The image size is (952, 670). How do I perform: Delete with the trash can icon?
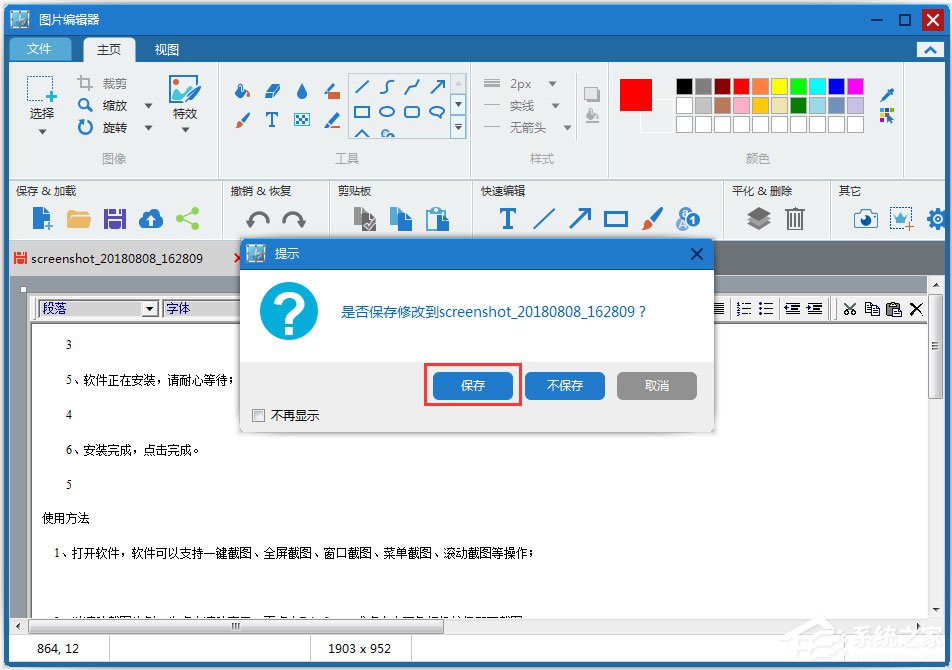point(795,218)
